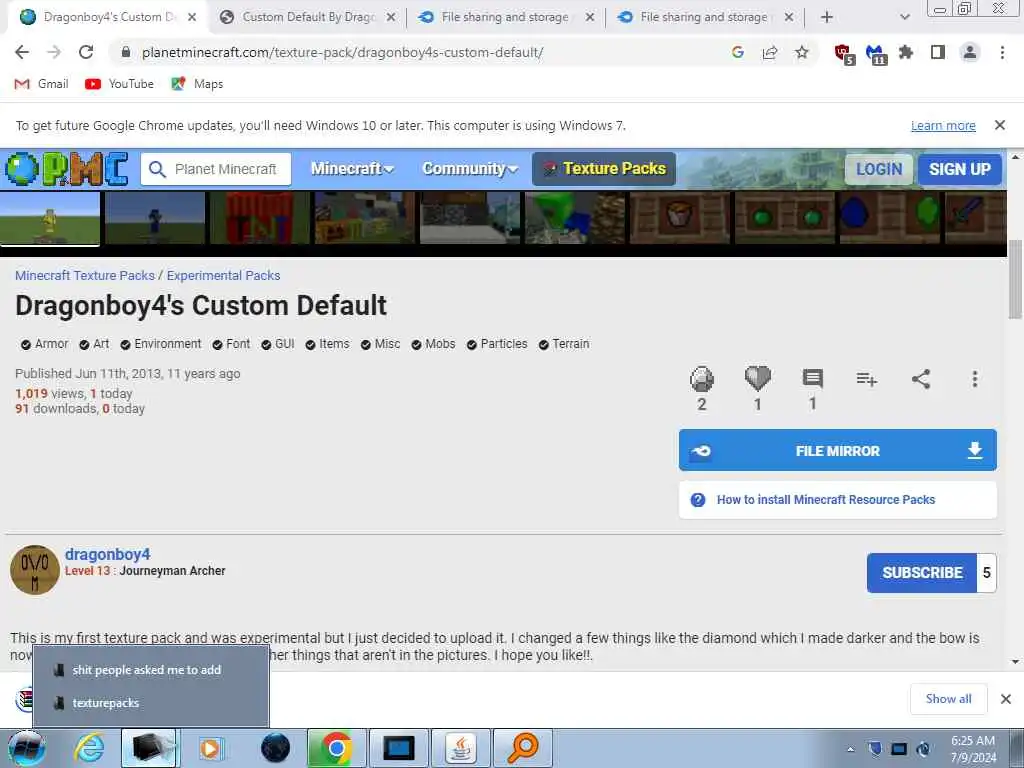
Task: Open the Minecraft Texture Packs breadcrumb
Action: coord(85,276)
